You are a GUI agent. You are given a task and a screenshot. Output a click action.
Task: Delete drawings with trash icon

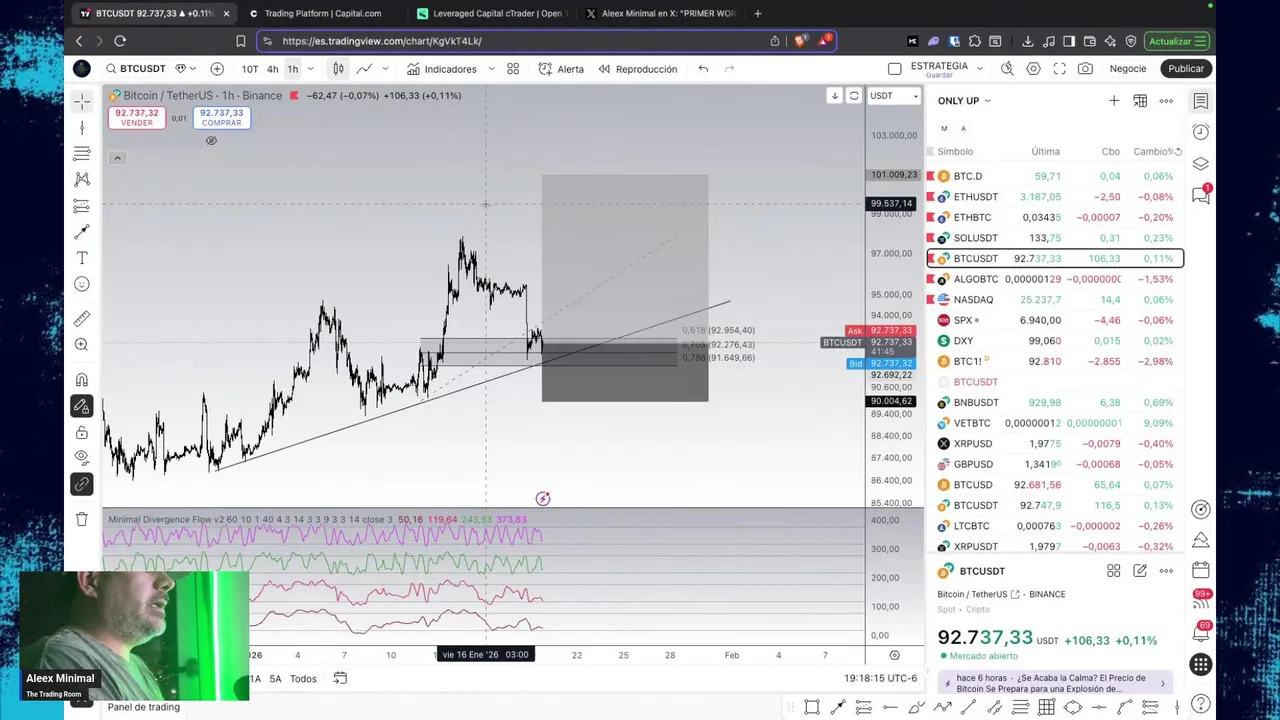pyautogui.click(x=82, y=519)
